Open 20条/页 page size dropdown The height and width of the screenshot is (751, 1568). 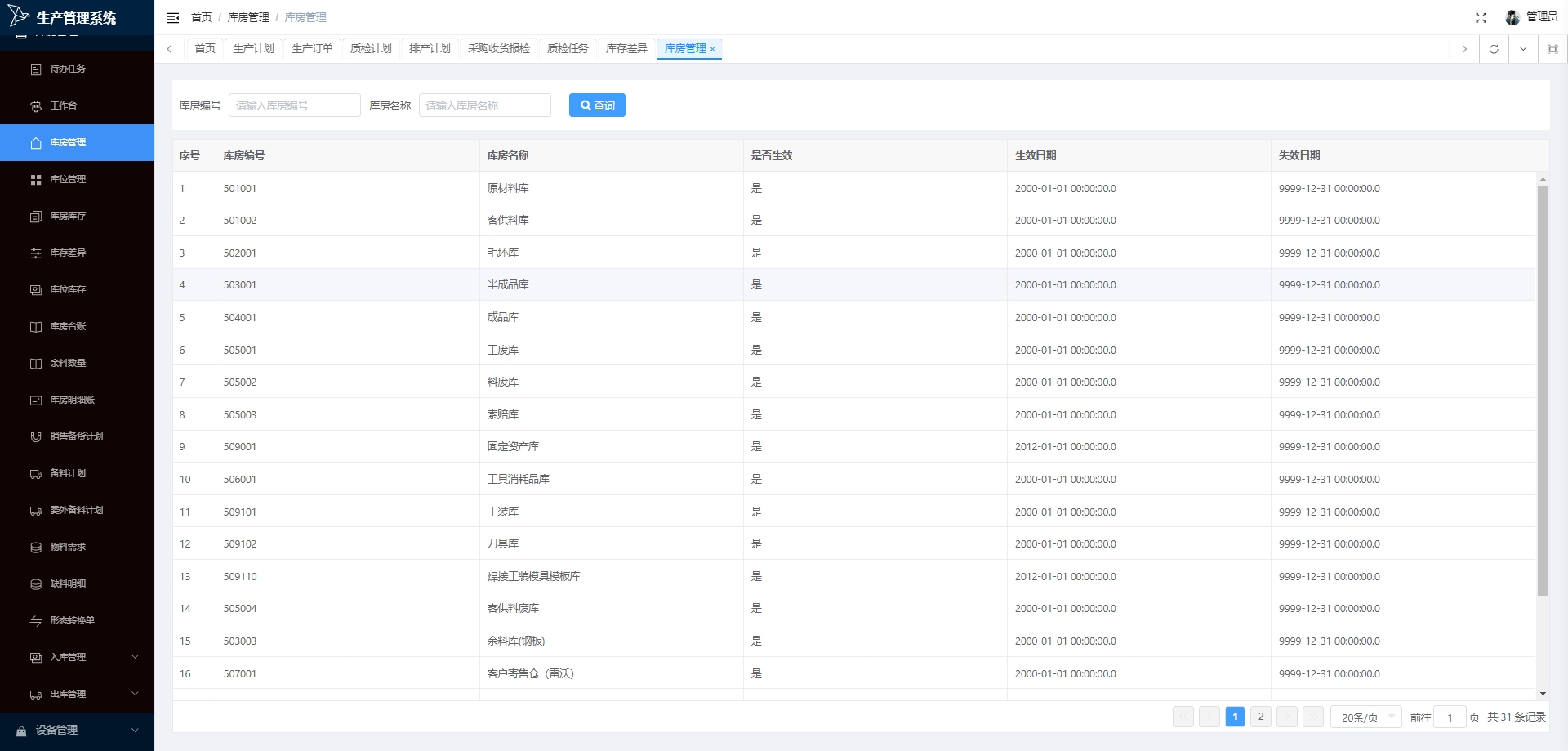pos(1366,717)
